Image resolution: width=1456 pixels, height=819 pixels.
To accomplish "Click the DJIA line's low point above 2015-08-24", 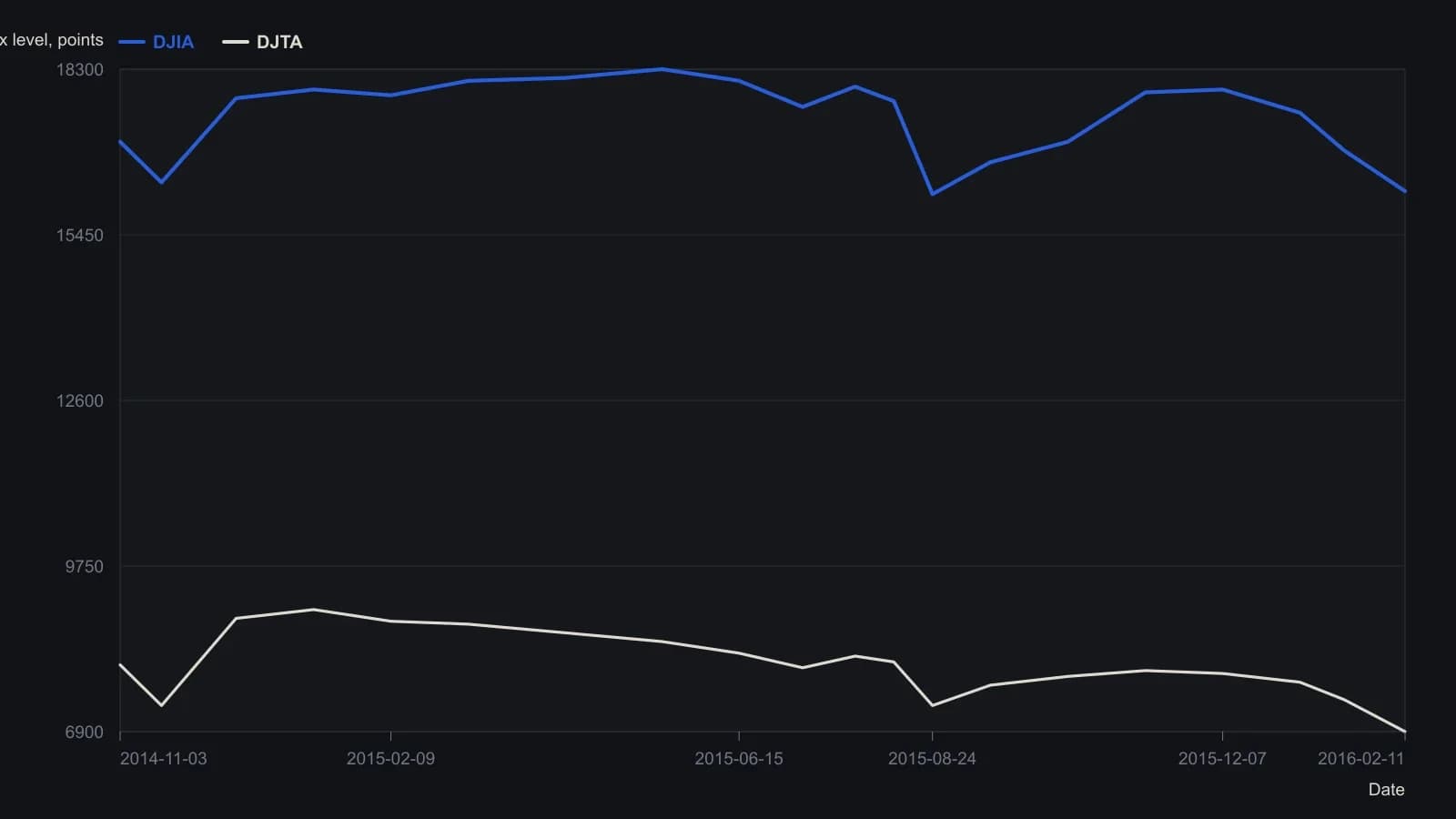I will tap(932, 194).
